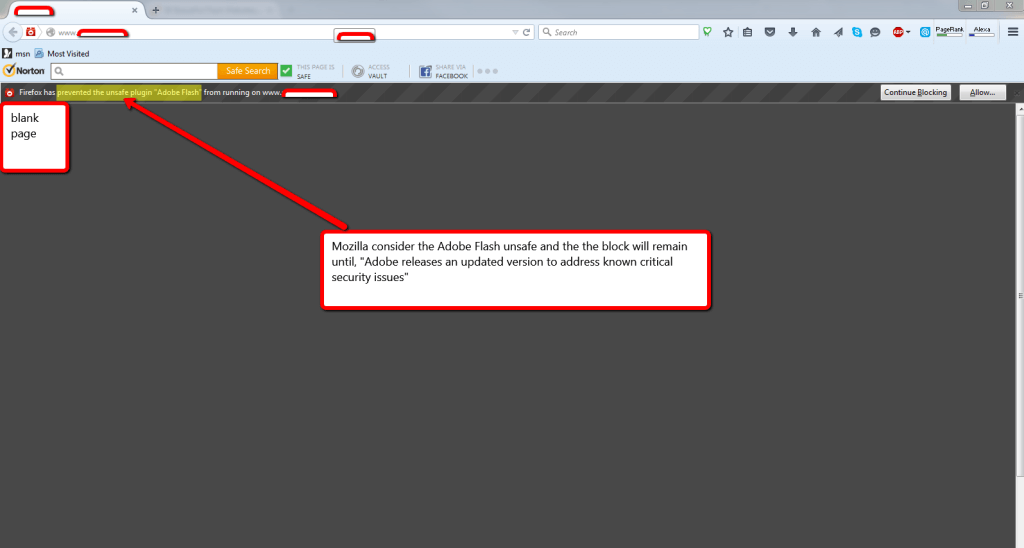1024x548 pixels.
Task: Open the Most Visited bookmarks folder
Action: (x=62, y=54)
